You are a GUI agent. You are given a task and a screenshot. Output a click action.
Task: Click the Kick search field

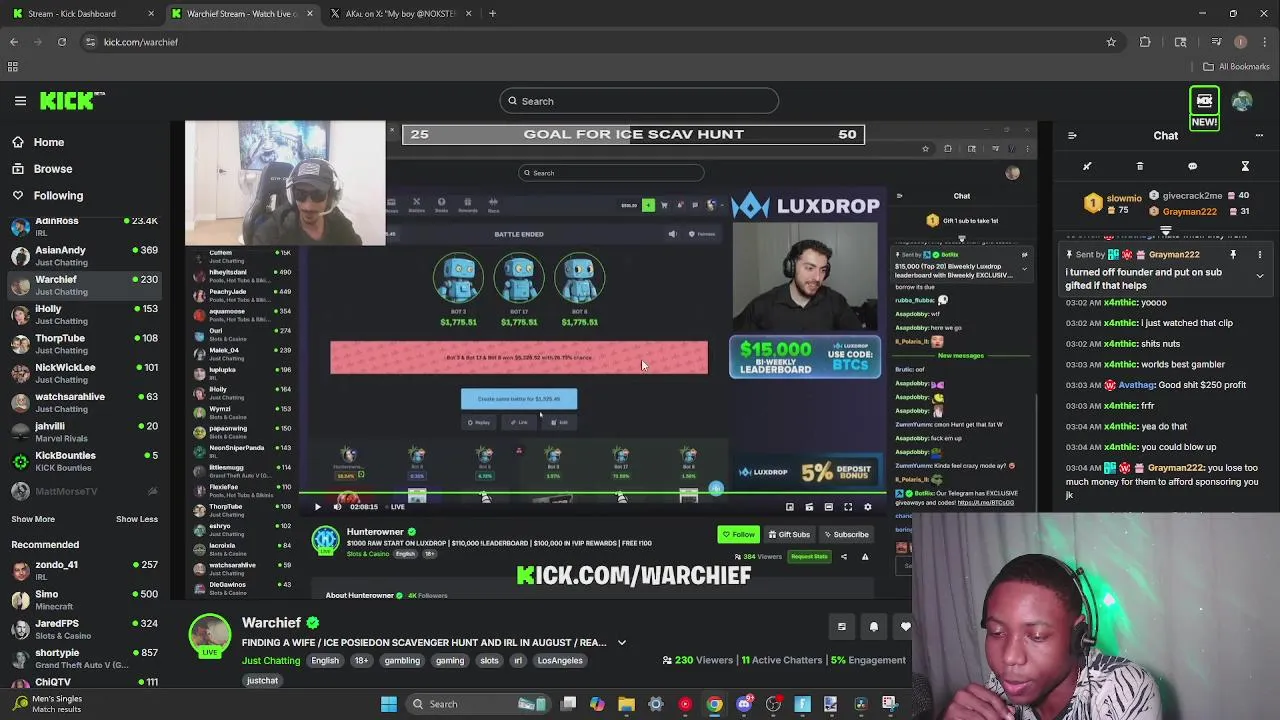click(x=639, y=101)
